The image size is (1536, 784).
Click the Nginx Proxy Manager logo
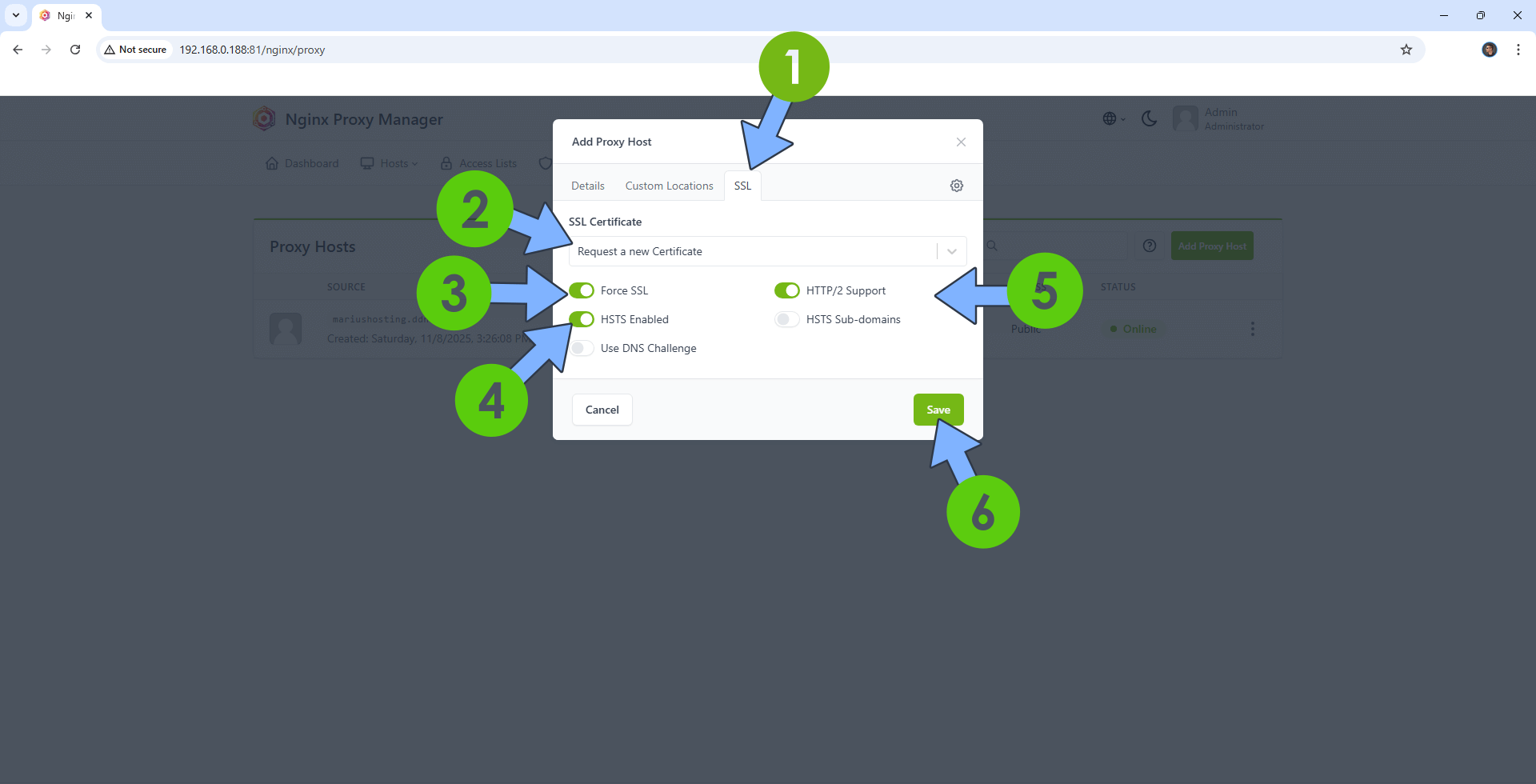pos(264,118)
